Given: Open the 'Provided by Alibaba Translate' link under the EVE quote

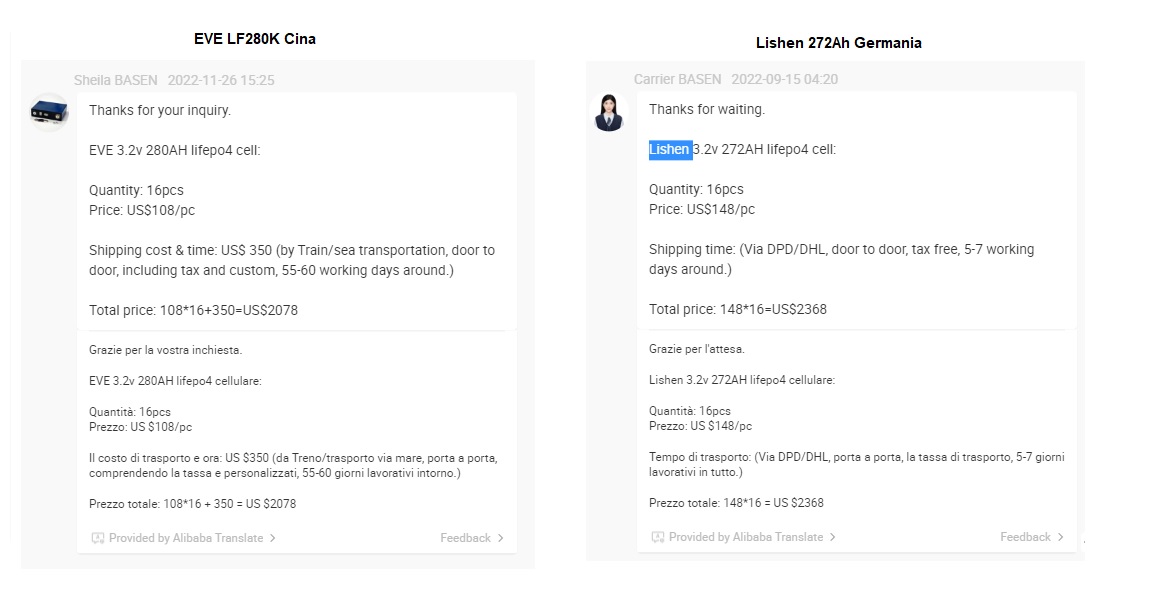Looking at the screenshot, I should coord(186,538).
